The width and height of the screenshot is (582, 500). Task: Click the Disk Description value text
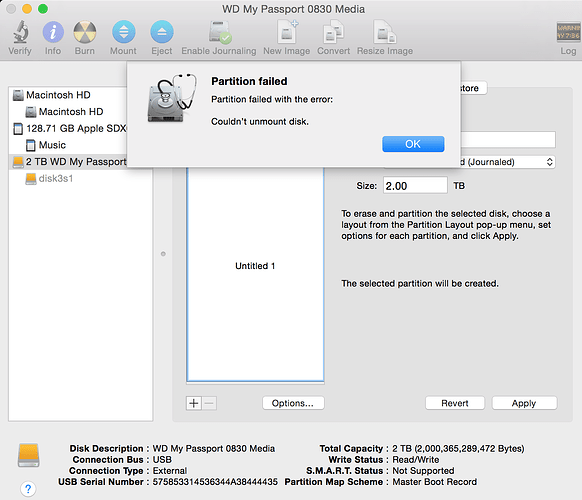point(214,448)
